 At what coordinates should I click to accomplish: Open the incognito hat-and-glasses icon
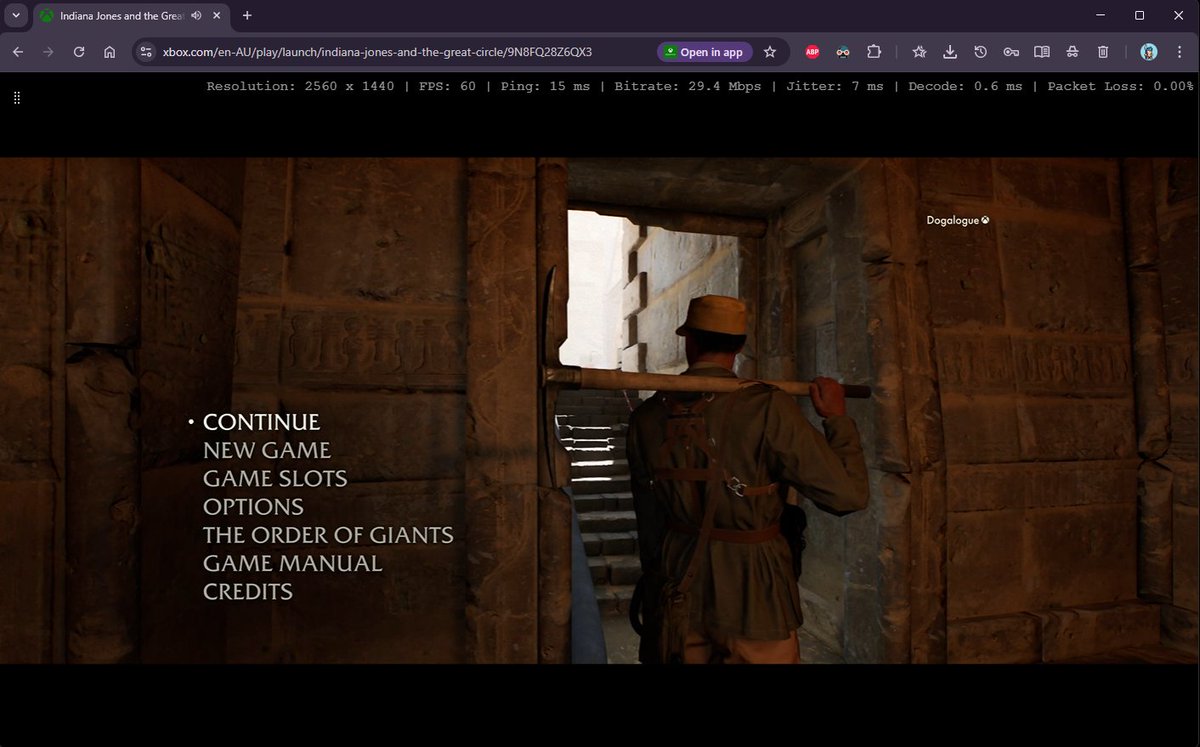1072,52
